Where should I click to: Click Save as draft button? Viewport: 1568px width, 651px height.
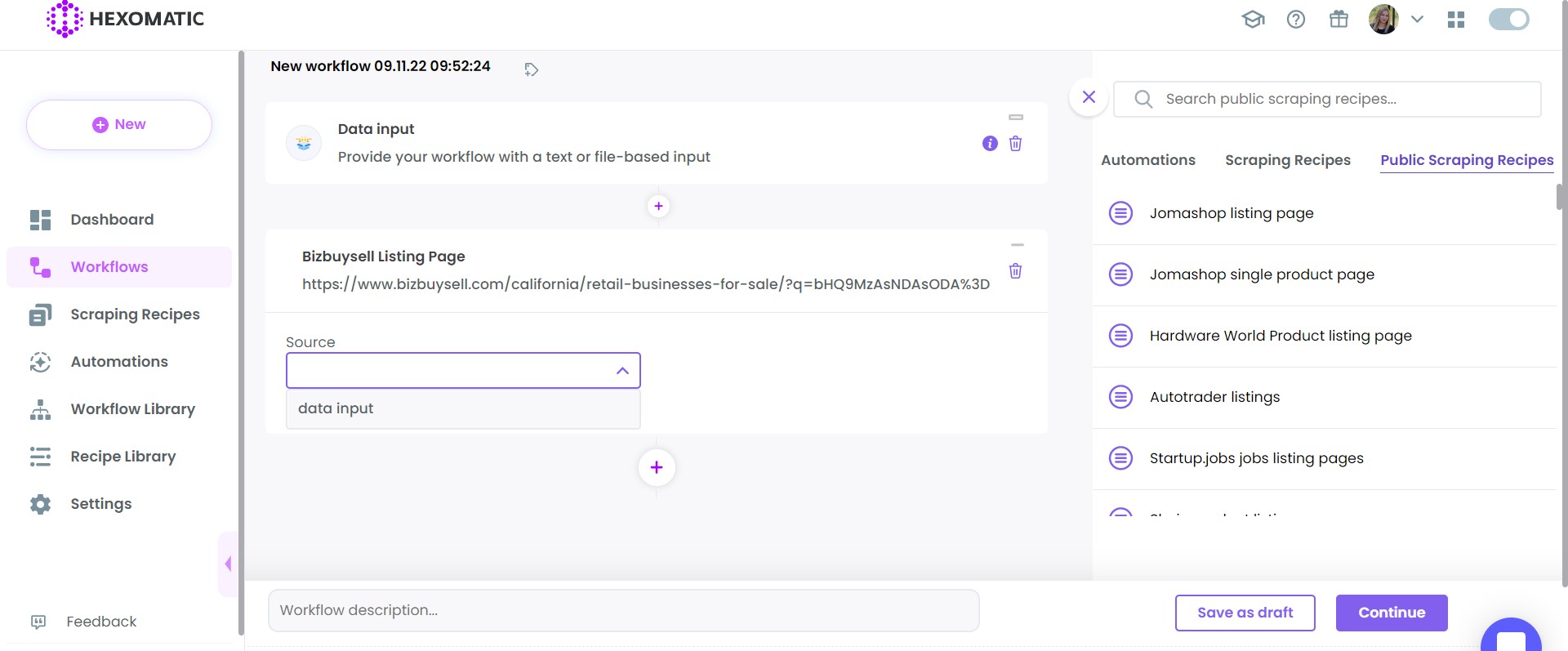point(1245,613)
